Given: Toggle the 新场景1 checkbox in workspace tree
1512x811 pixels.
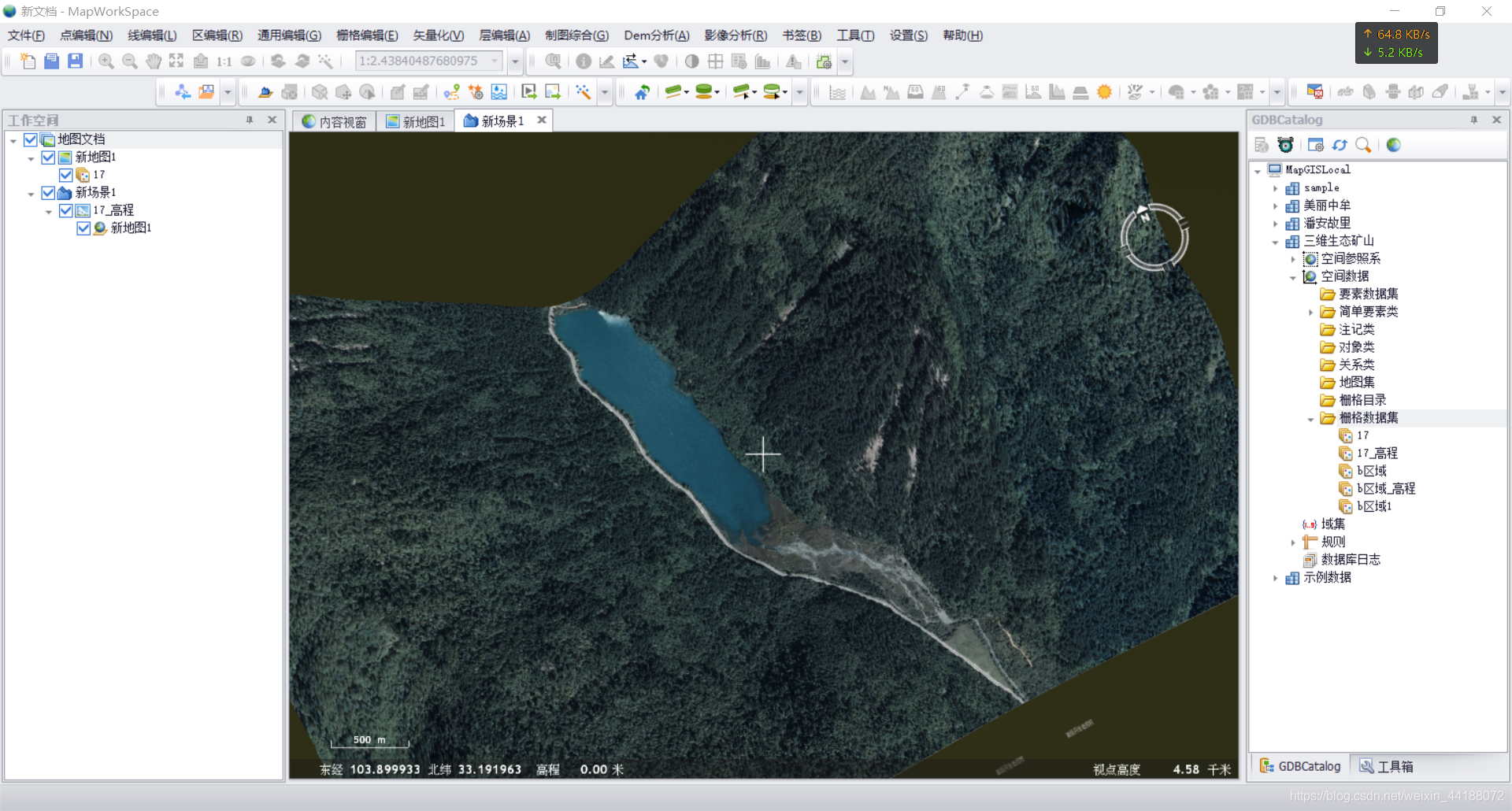Looking at the screenshot, I should pos(49,193).
